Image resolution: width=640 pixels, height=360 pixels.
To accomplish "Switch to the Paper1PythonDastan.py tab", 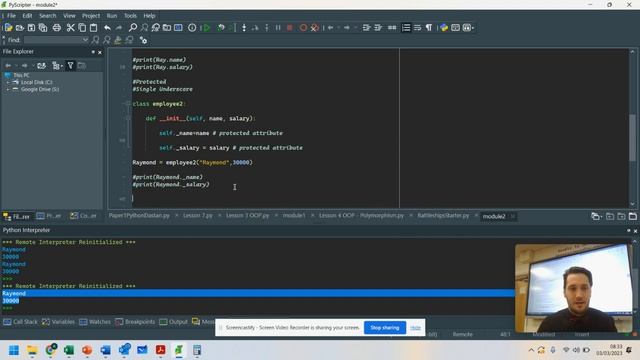I will [139, 216].
